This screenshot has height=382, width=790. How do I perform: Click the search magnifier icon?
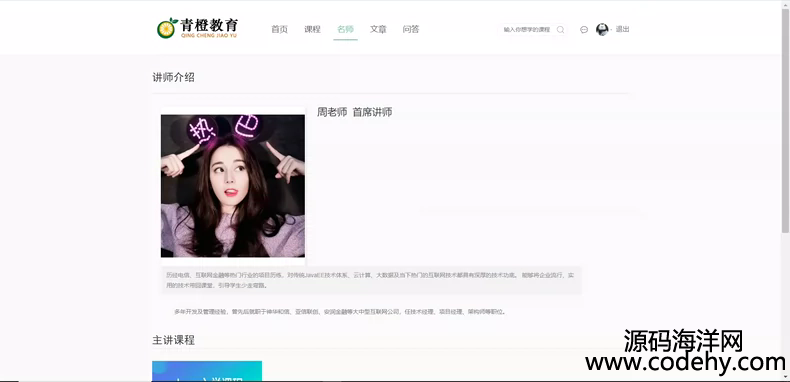tap(560, 30)
